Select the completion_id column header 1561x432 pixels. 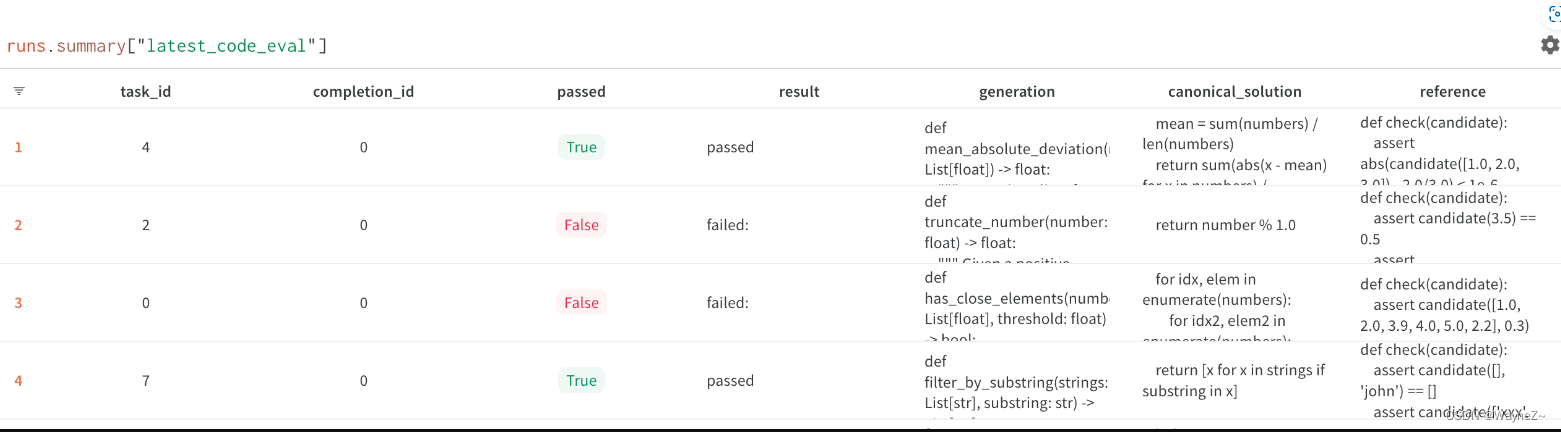pos(363,91)
